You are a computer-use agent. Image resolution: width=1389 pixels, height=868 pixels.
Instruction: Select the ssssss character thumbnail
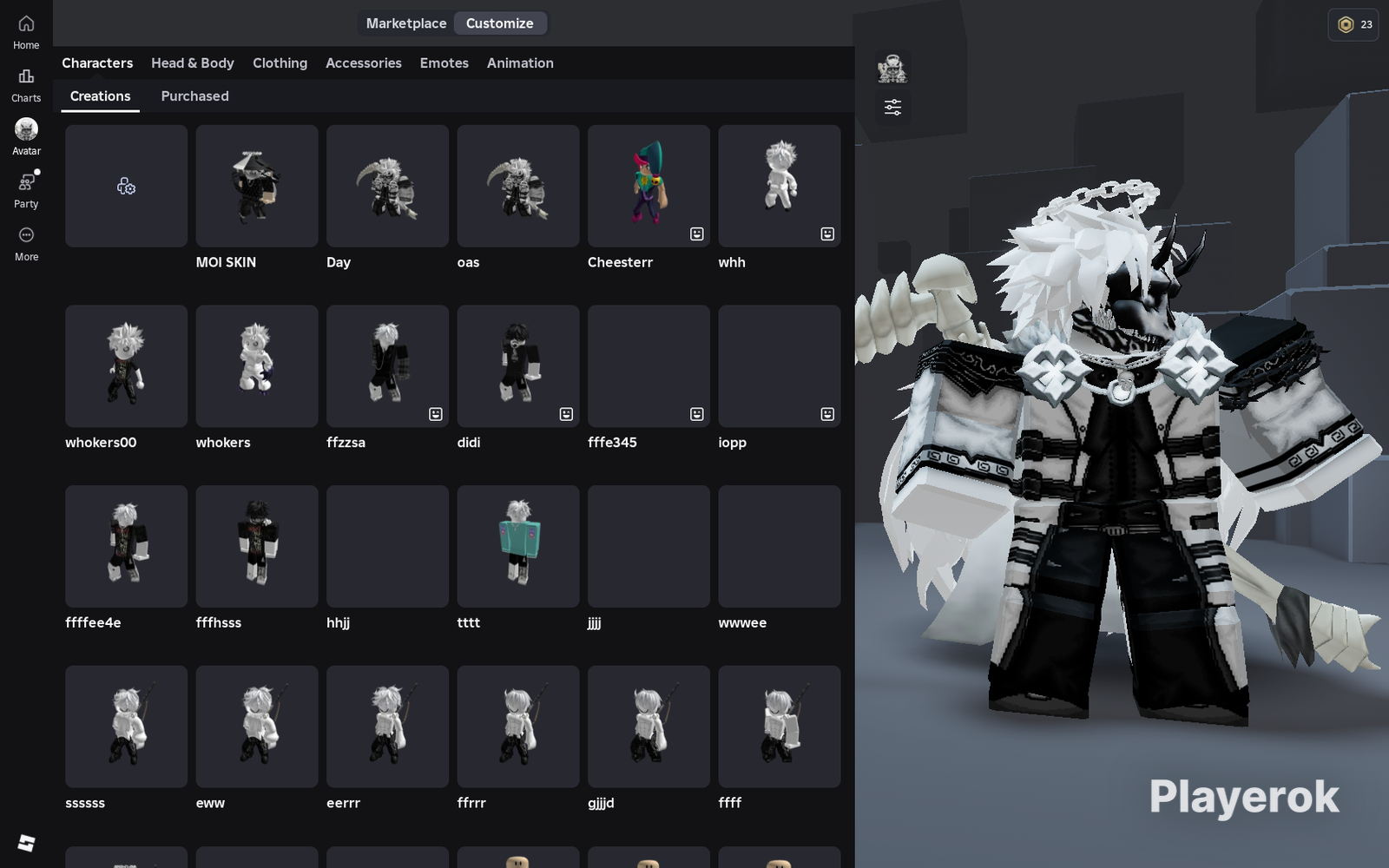[126, 727]
